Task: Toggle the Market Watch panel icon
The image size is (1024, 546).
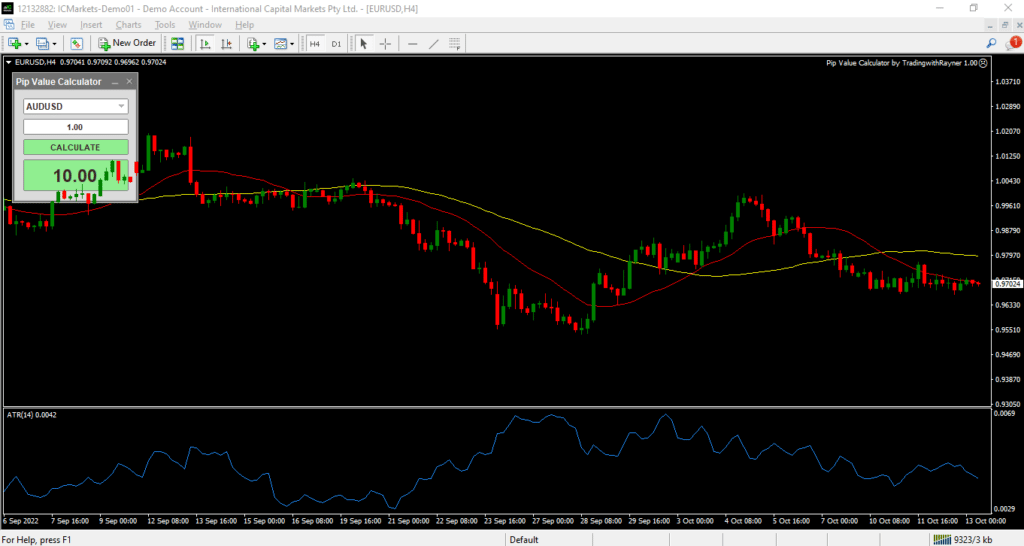Action: (x=76, y=43)
